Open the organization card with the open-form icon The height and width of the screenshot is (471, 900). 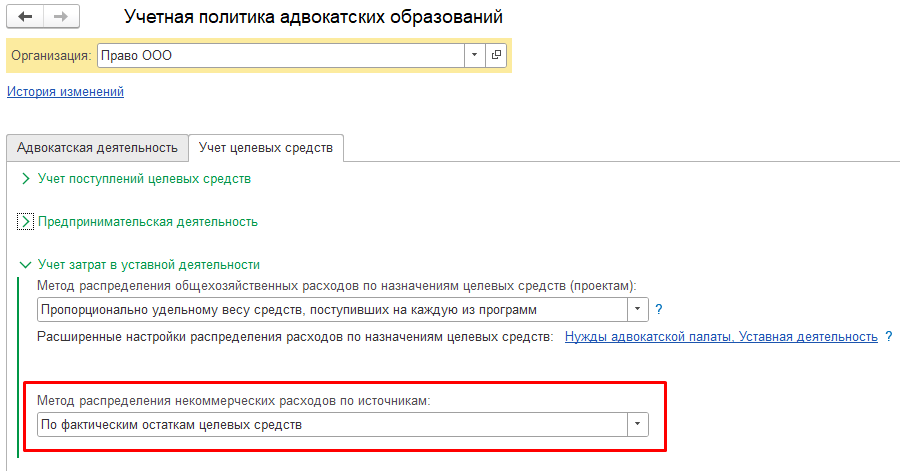(497, 56)
